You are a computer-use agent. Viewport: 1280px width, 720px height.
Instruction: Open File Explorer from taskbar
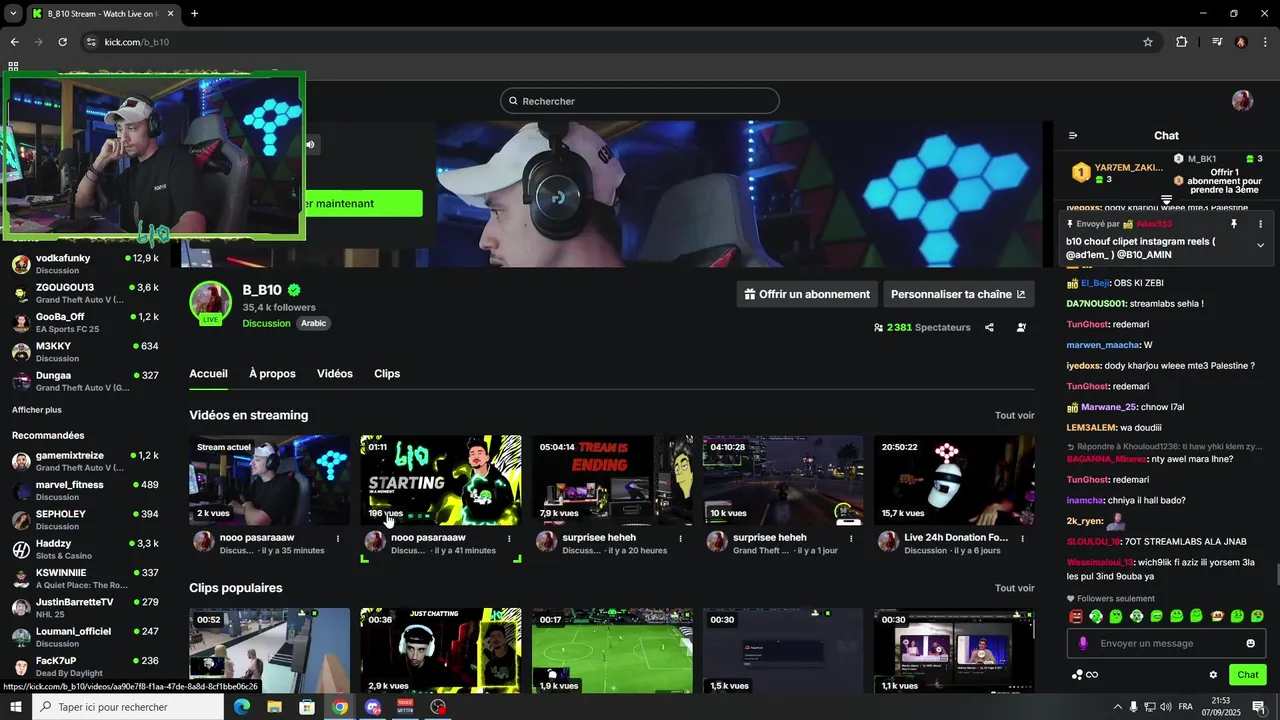(274, 707)
